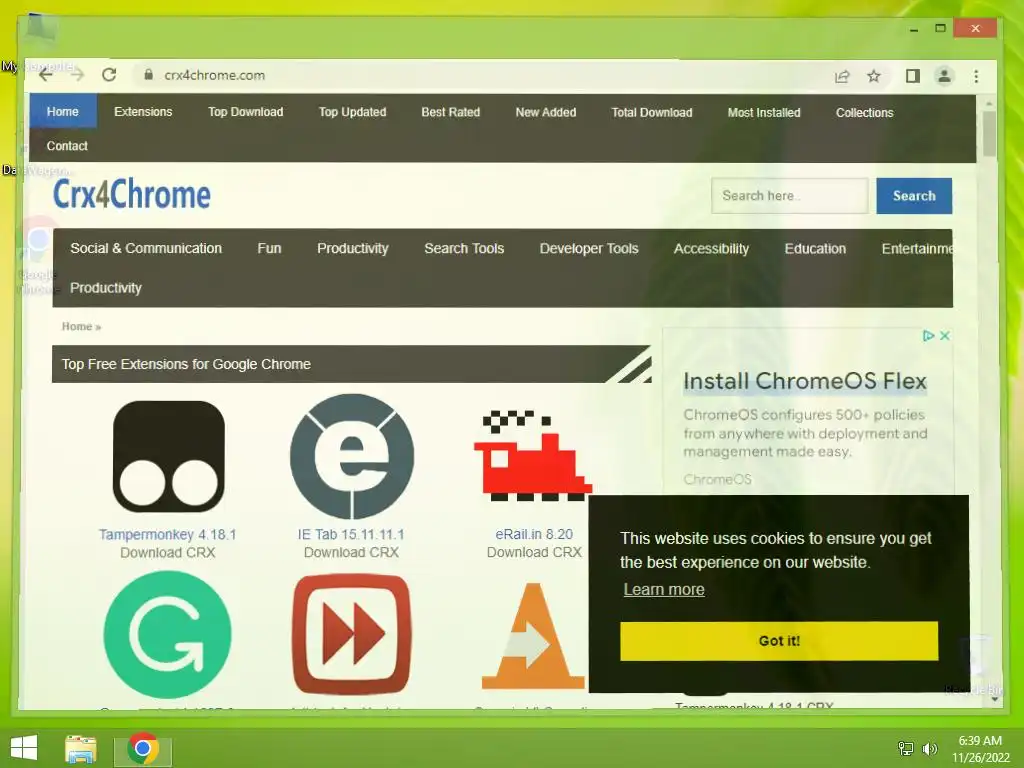Click the network tray icon

(906, 749)
